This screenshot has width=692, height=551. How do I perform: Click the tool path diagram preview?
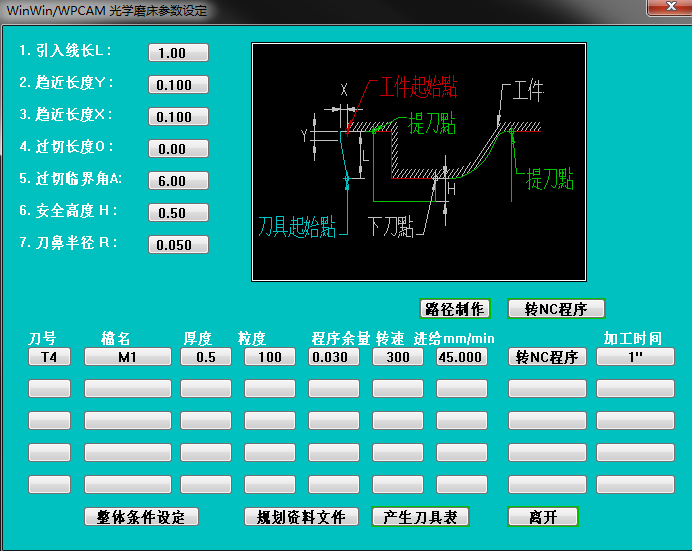[x=419, y=162]
